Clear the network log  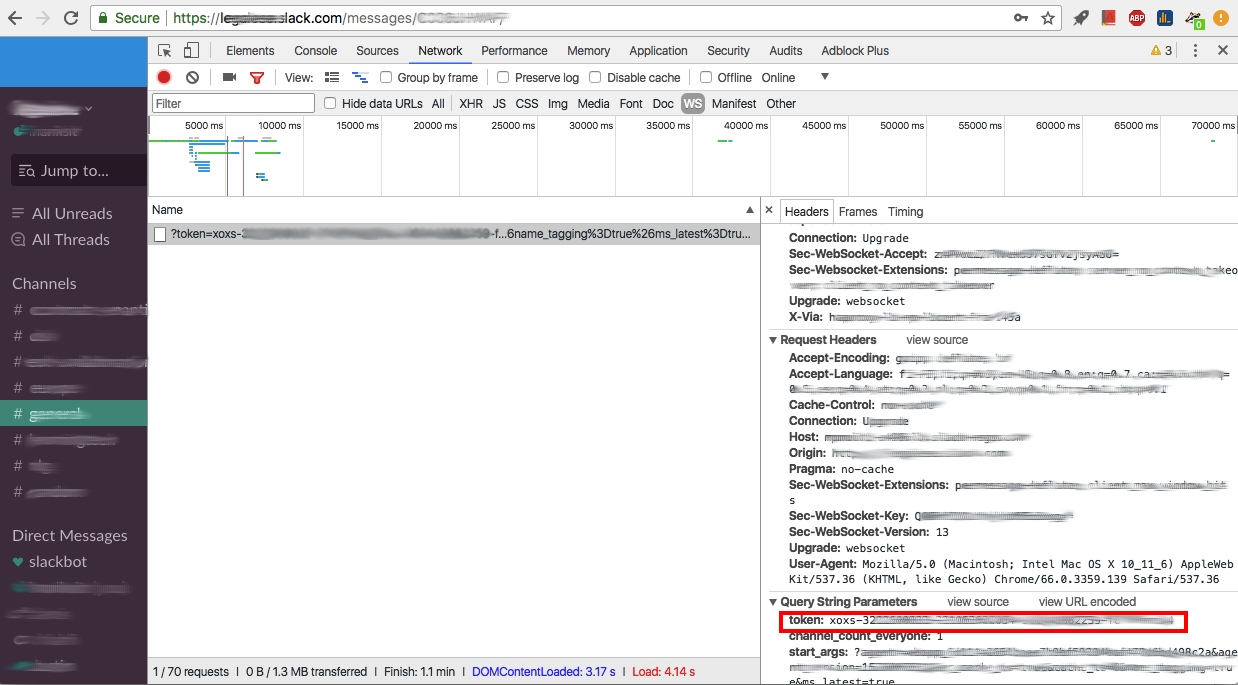point(192,77)
